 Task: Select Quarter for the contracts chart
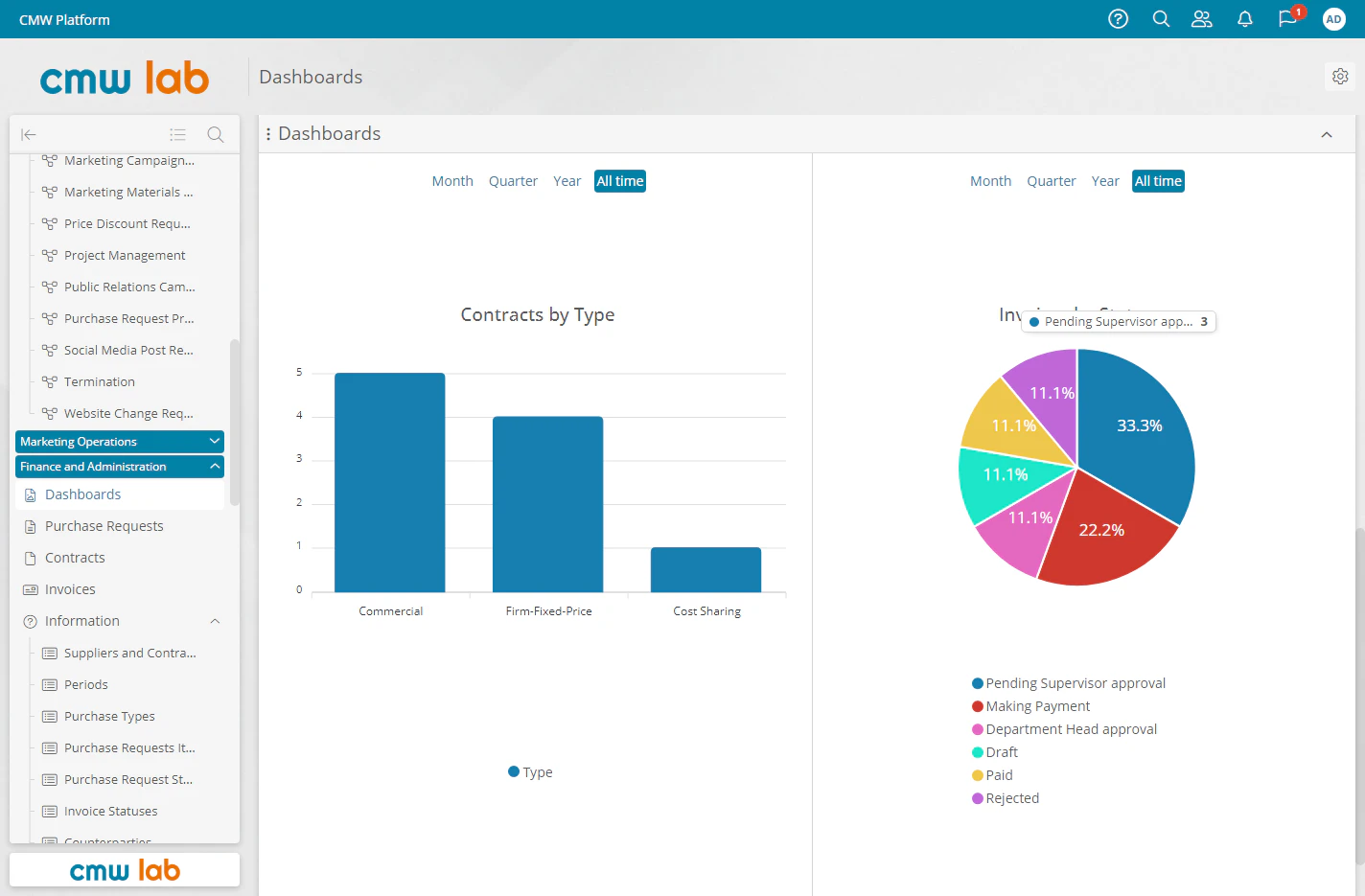click(x=513, y=180)
